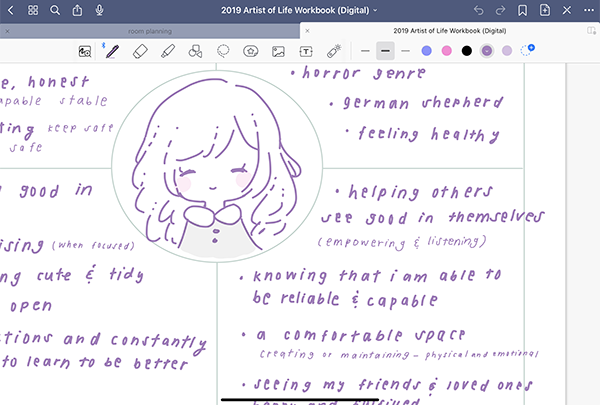The image size is (600, 405).
Task: Pick the pink color swatch
Action: (446, 50)
